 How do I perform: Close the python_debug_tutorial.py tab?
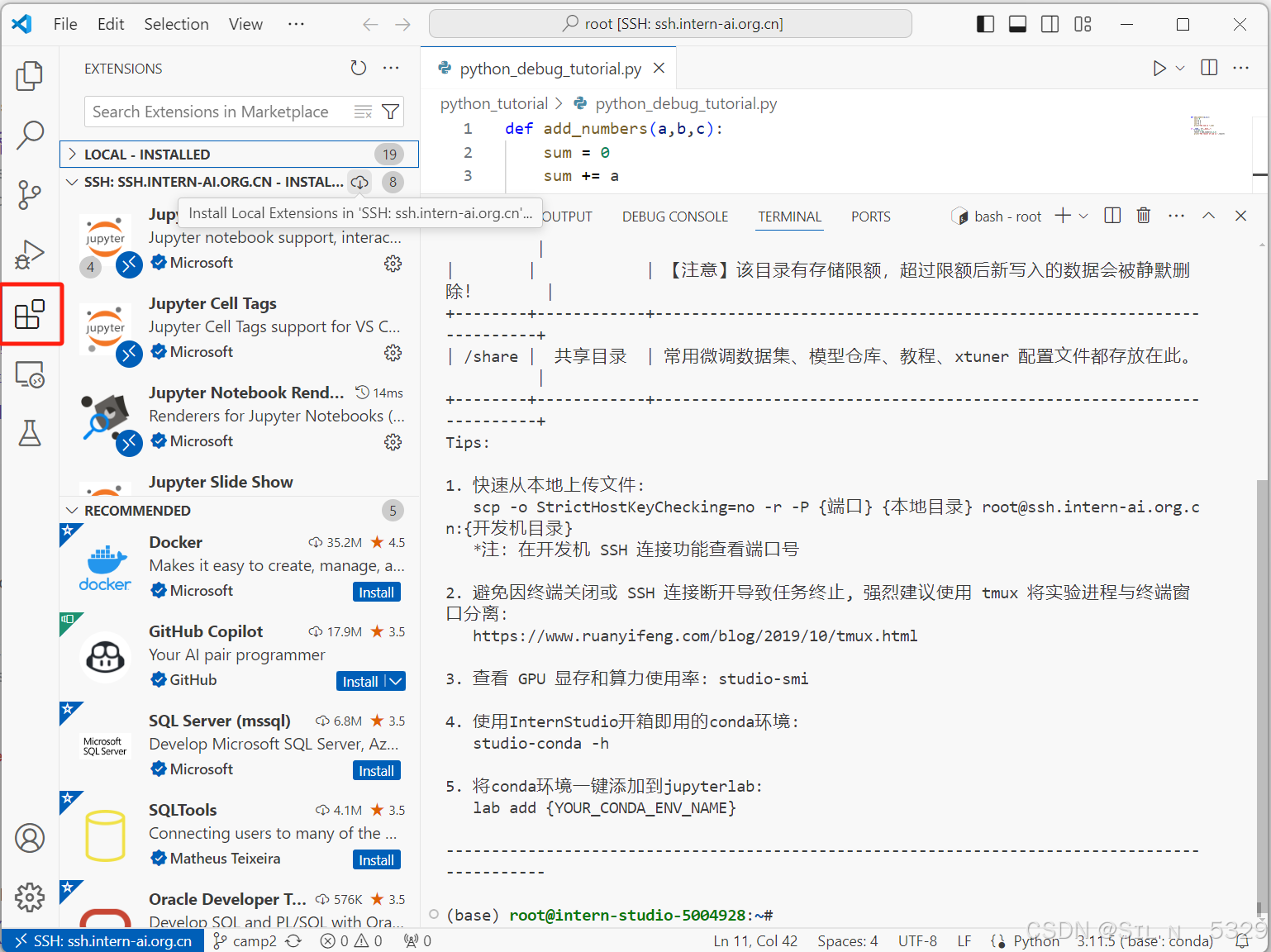659,68
